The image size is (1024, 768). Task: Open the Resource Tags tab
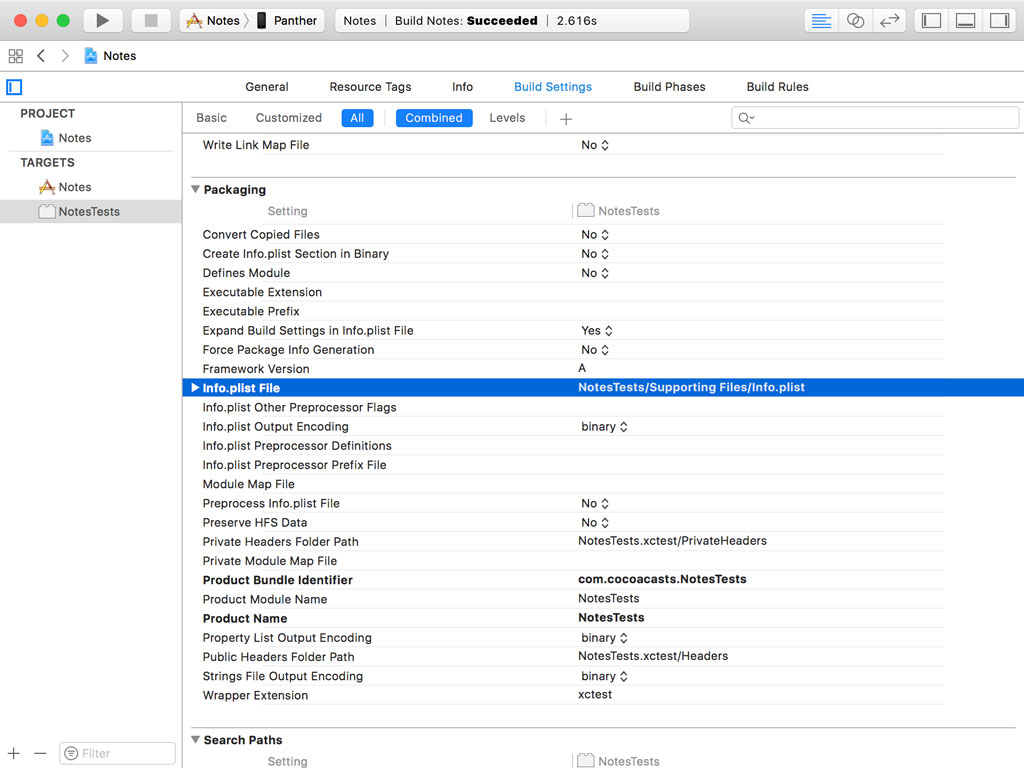pyautogui.click(x=370, y=87)
